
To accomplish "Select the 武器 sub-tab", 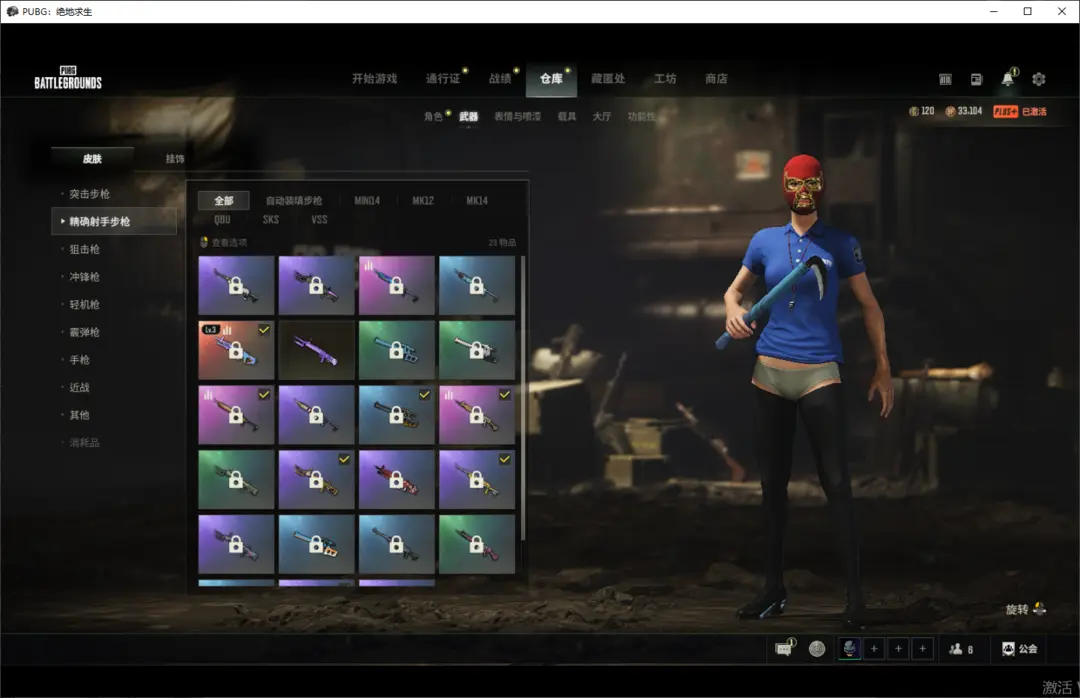I will click(468, 116).
